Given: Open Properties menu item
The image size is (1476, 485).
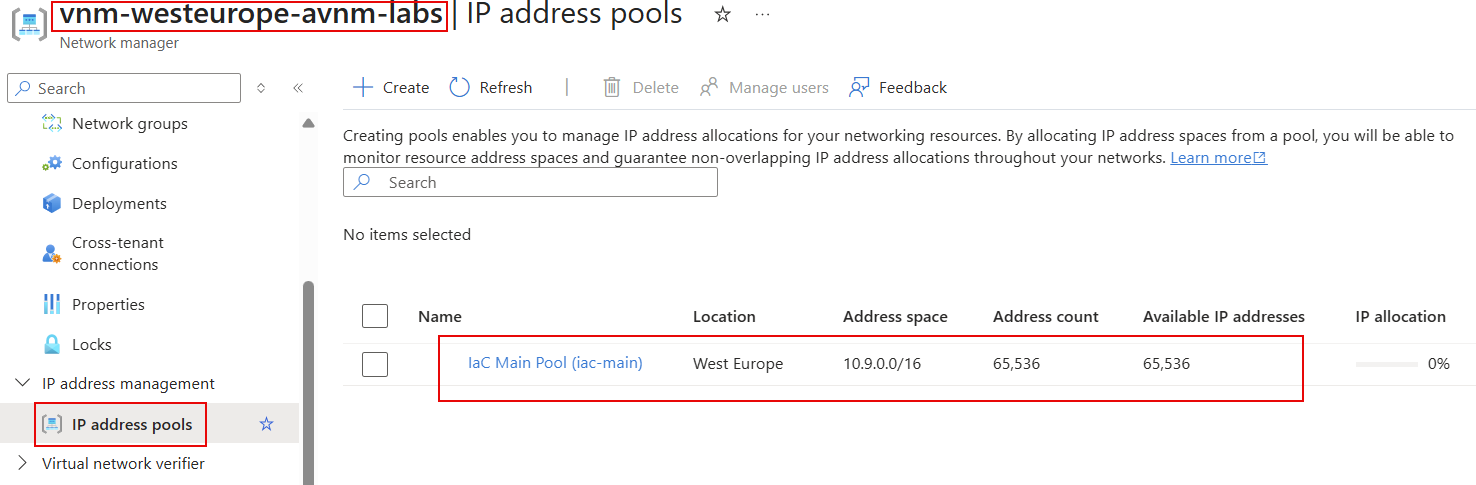Looking at the screenshot, I should point(108,304).
